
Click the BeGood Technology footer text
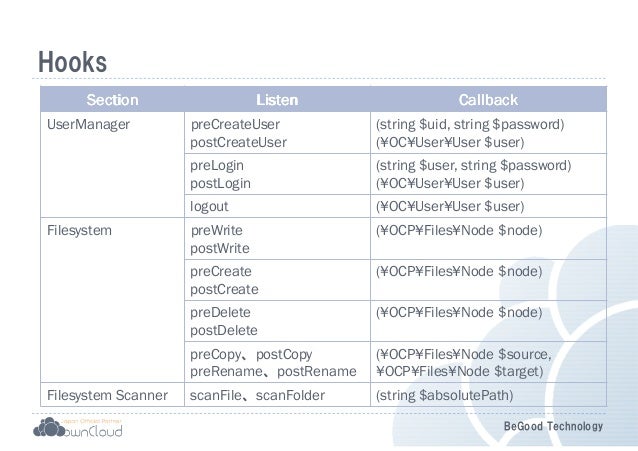tap(553, 426)
